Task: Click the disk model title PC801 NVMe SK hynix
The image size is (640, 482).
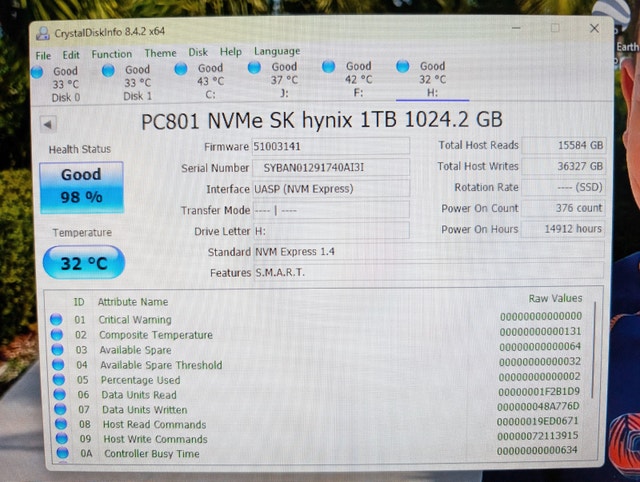Action: 247,121
